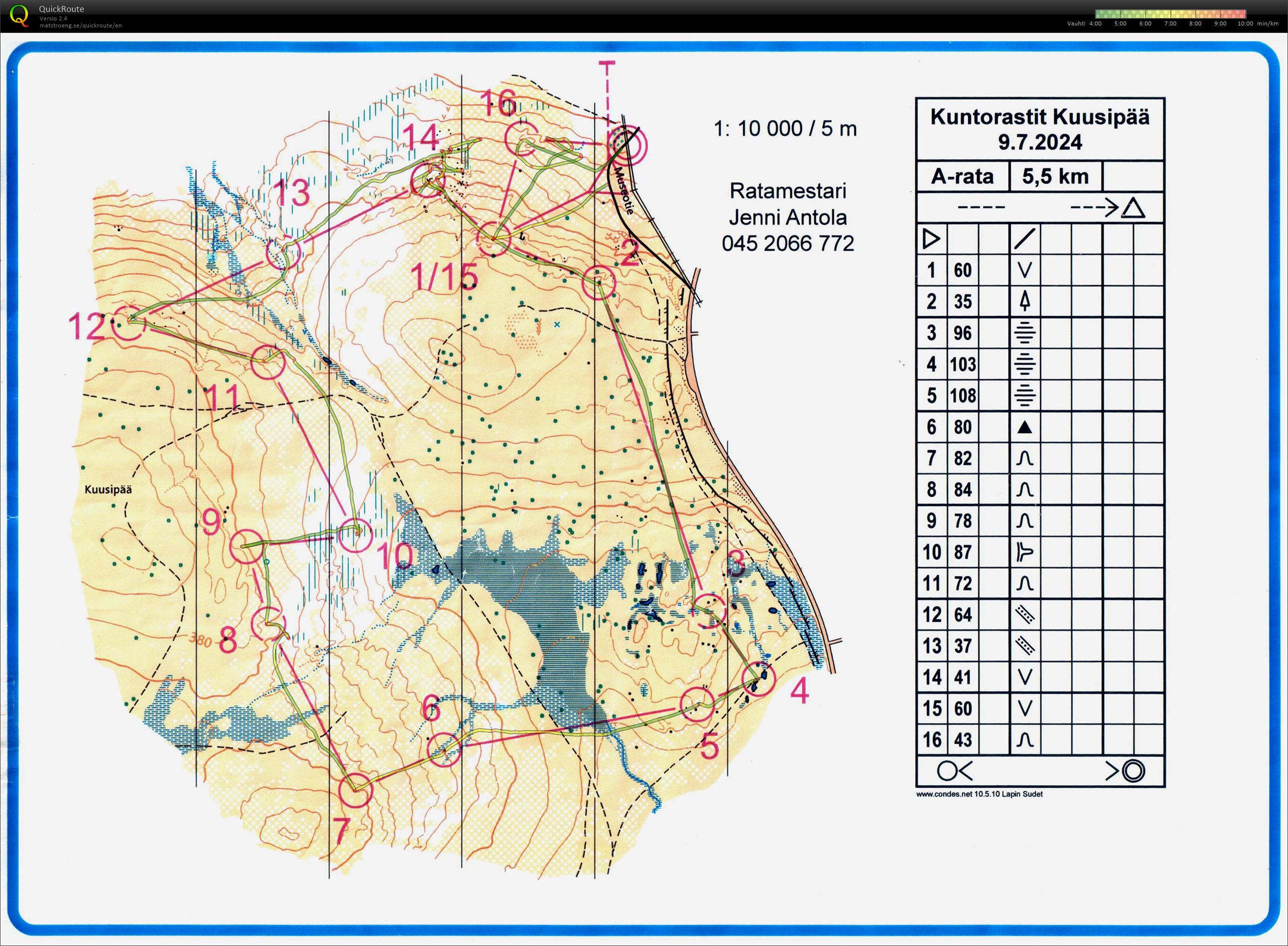Click code 43 in row 16
The height and width of the screenshot is (946, 1288).
(x=962, y=740)
